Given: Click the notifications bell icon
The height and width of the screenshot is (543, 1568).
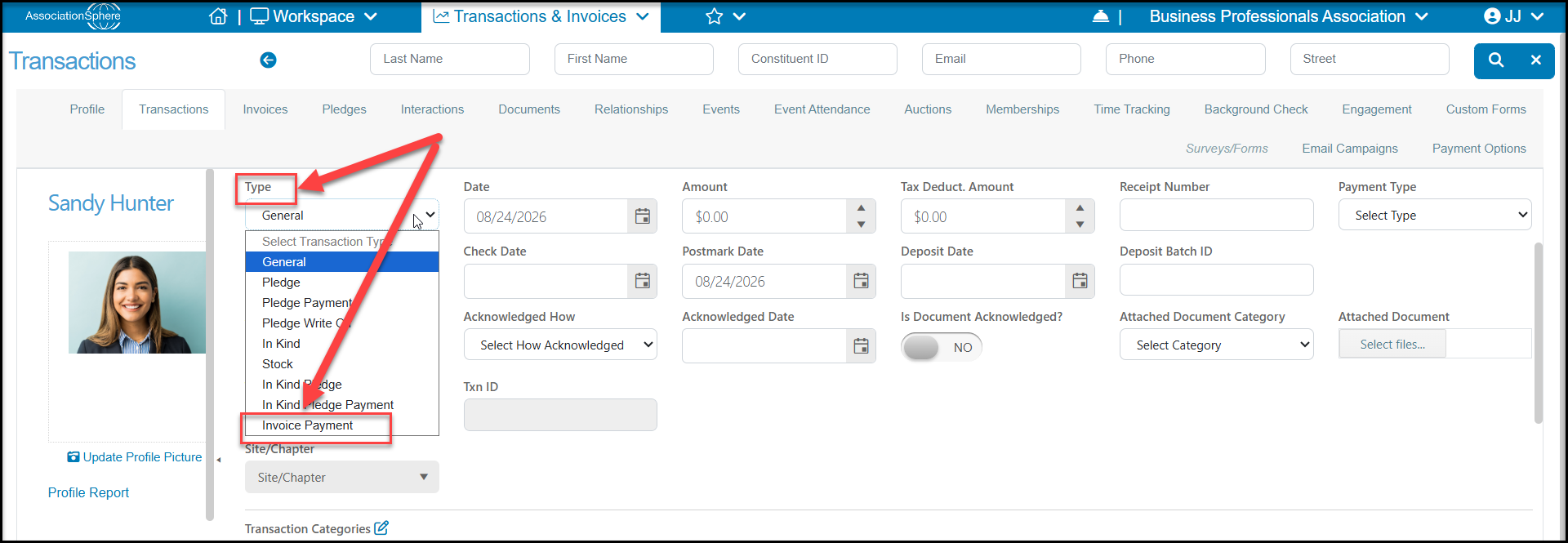Looking at the screenshot, I should [x=1100, y=16].
